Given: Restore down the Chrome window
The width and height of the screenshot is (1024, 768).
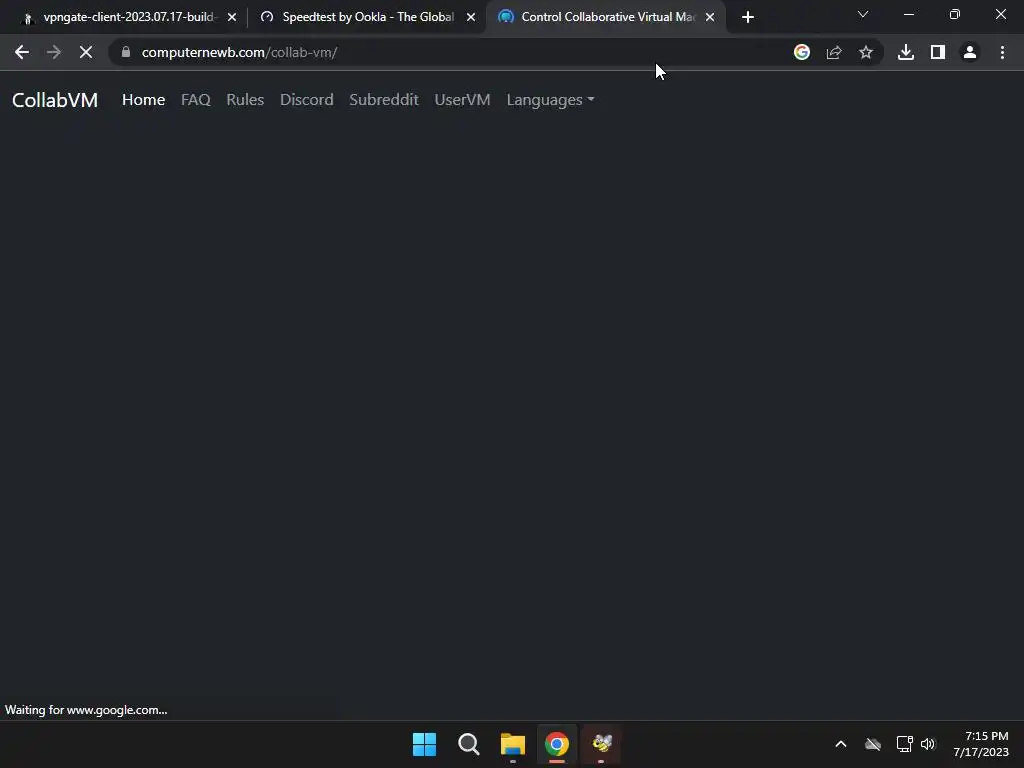Looking at the screenshot, I should pos(955,14).
